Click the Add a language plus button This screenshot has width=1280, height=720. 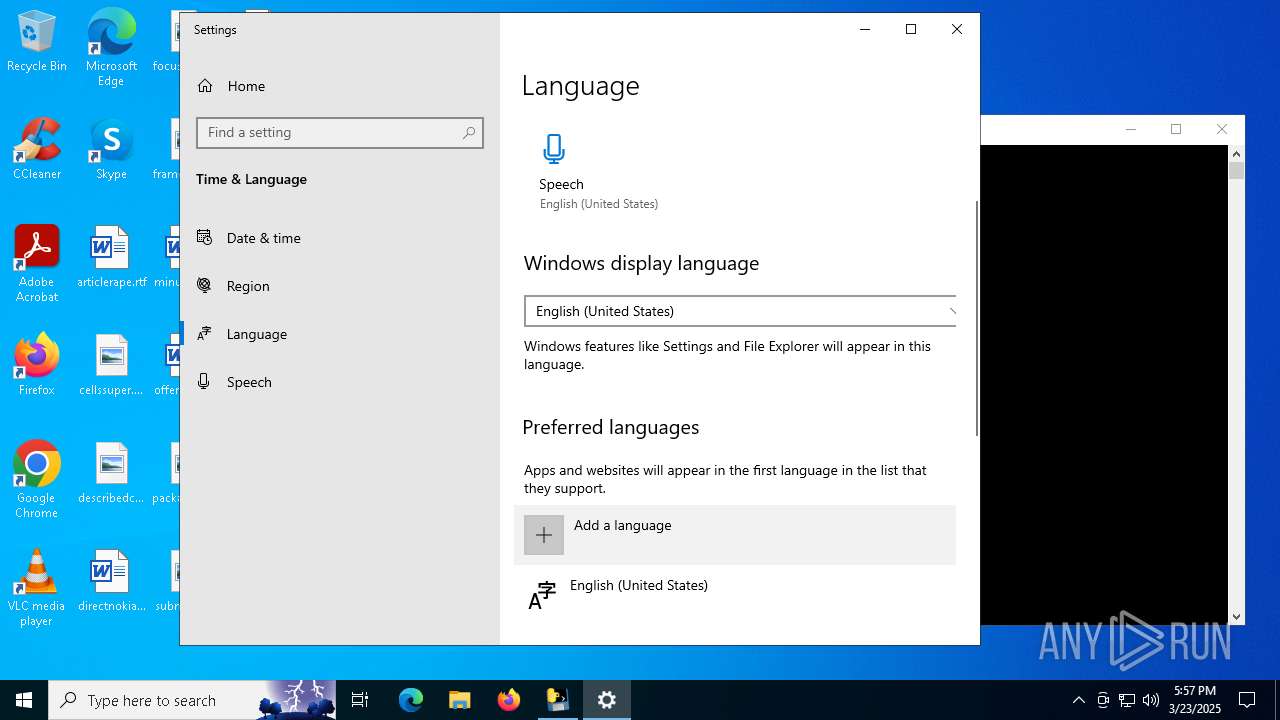(544, 535)
